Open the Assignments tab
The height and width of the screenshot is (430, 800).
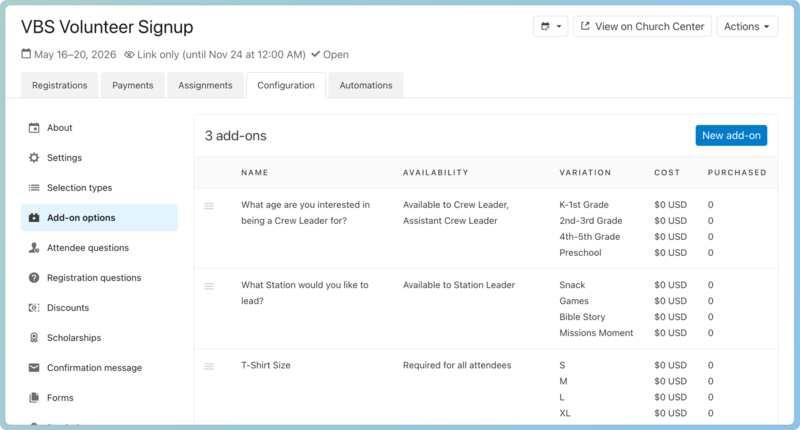coord(205,86)
